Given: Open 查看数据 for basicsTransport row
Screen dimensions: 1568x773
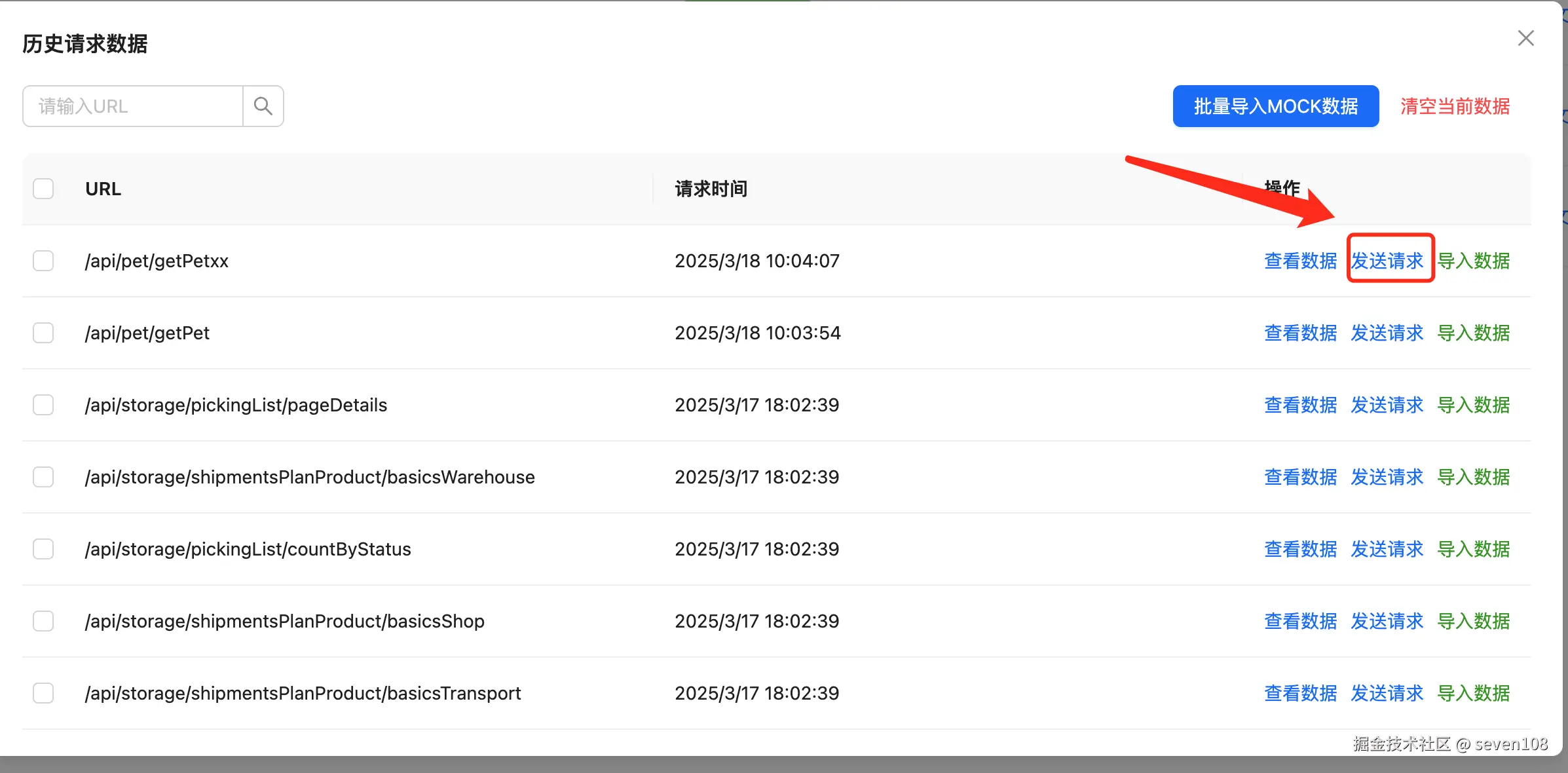Looking at the screenshot, I should click(1300, 693).
